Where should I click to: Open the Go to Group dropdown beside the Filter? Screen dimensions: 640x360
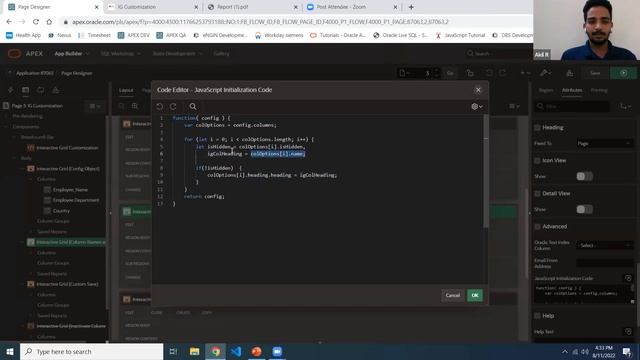(x=626, y=106)
